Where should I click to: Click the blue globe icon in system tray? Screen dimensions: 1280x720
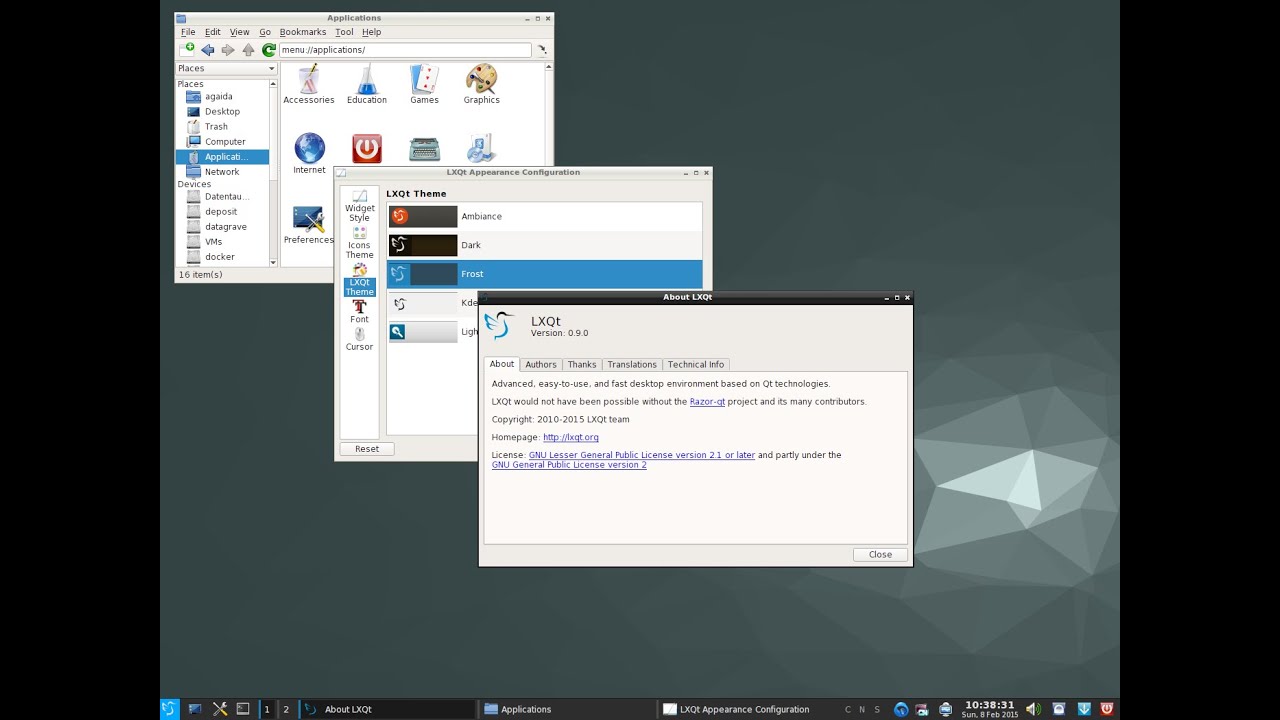(x=901, y=709)
